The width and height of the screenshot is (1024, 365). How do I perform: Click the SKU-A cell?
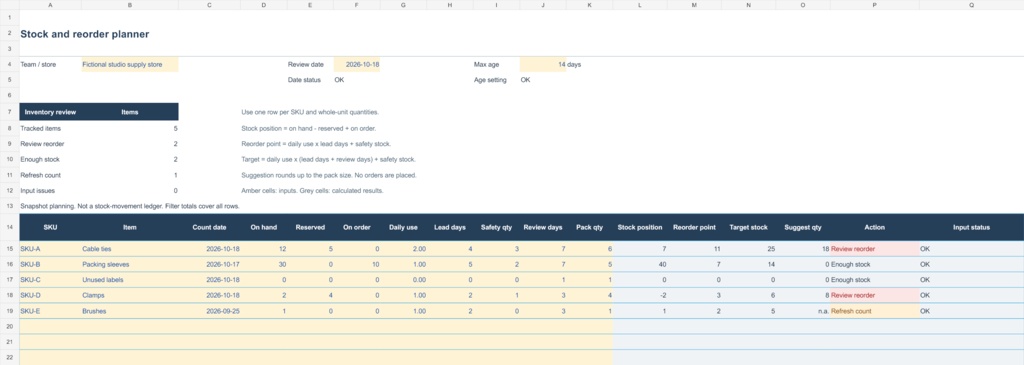(x=50, y=249)
